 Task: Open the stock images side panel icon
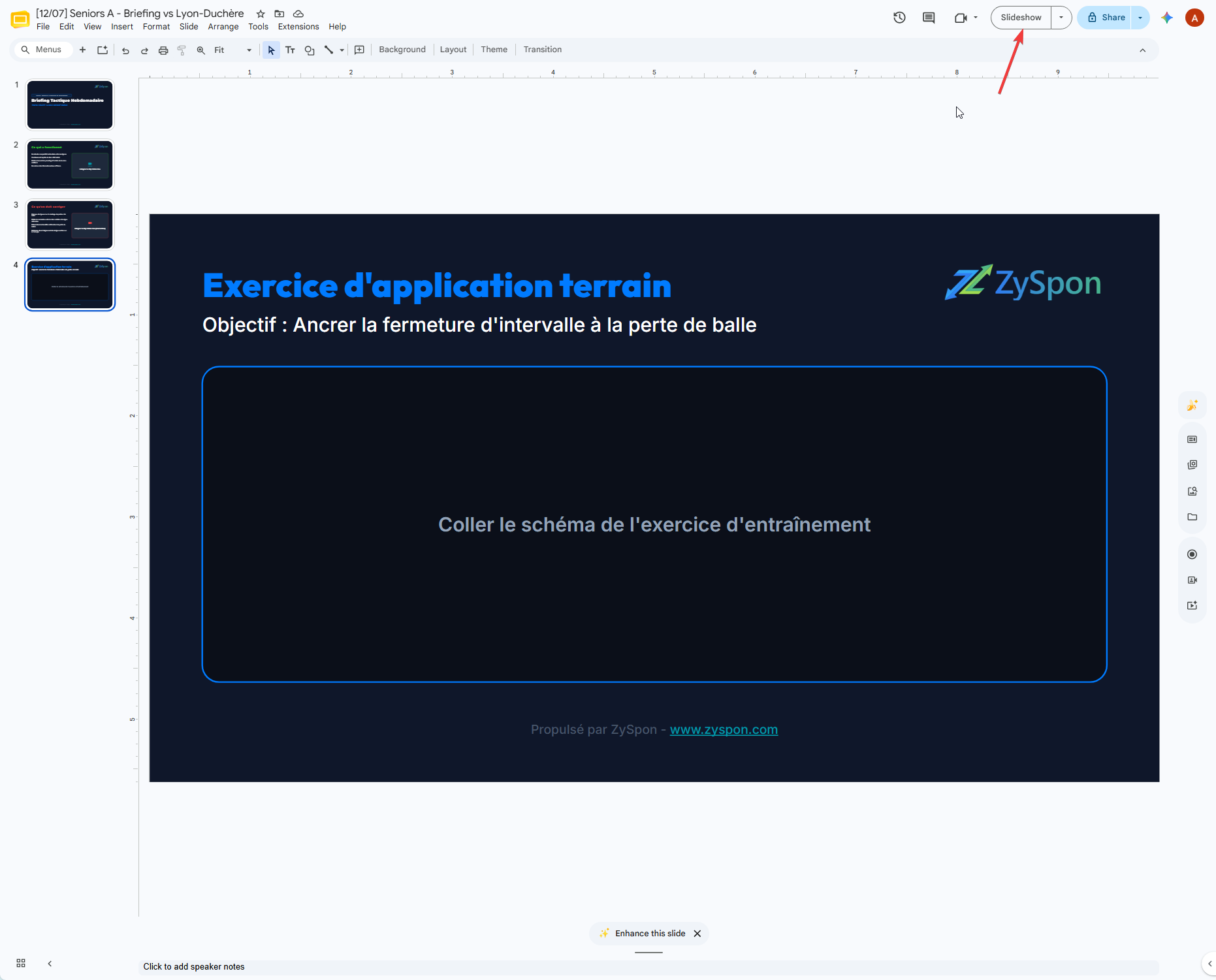[x=1192, y=465]
